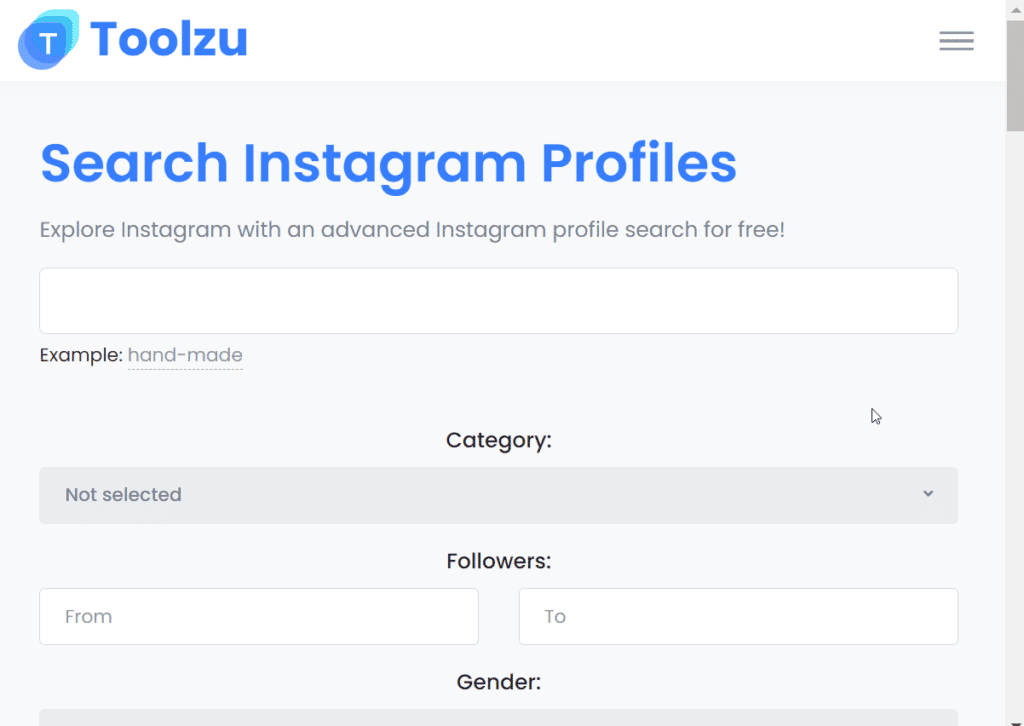
Task: Click the Followers 'From' field
Action: tap(259, 616)
